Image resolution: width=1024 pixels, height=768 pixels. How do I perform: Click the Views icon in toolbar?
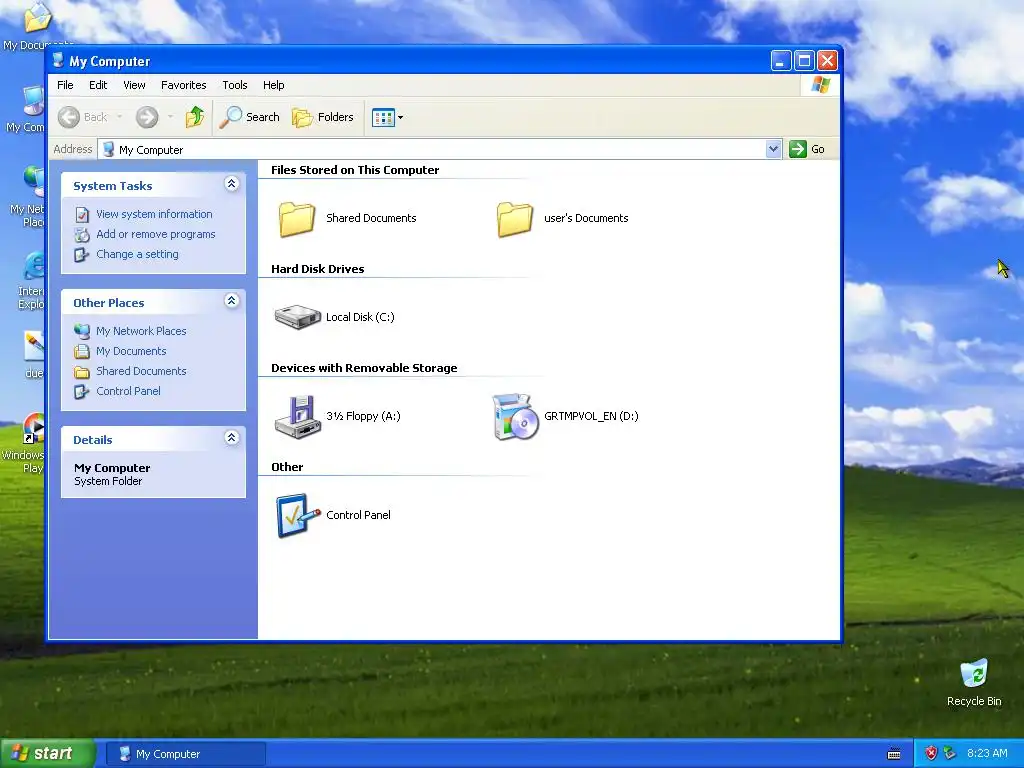(383, 118)
